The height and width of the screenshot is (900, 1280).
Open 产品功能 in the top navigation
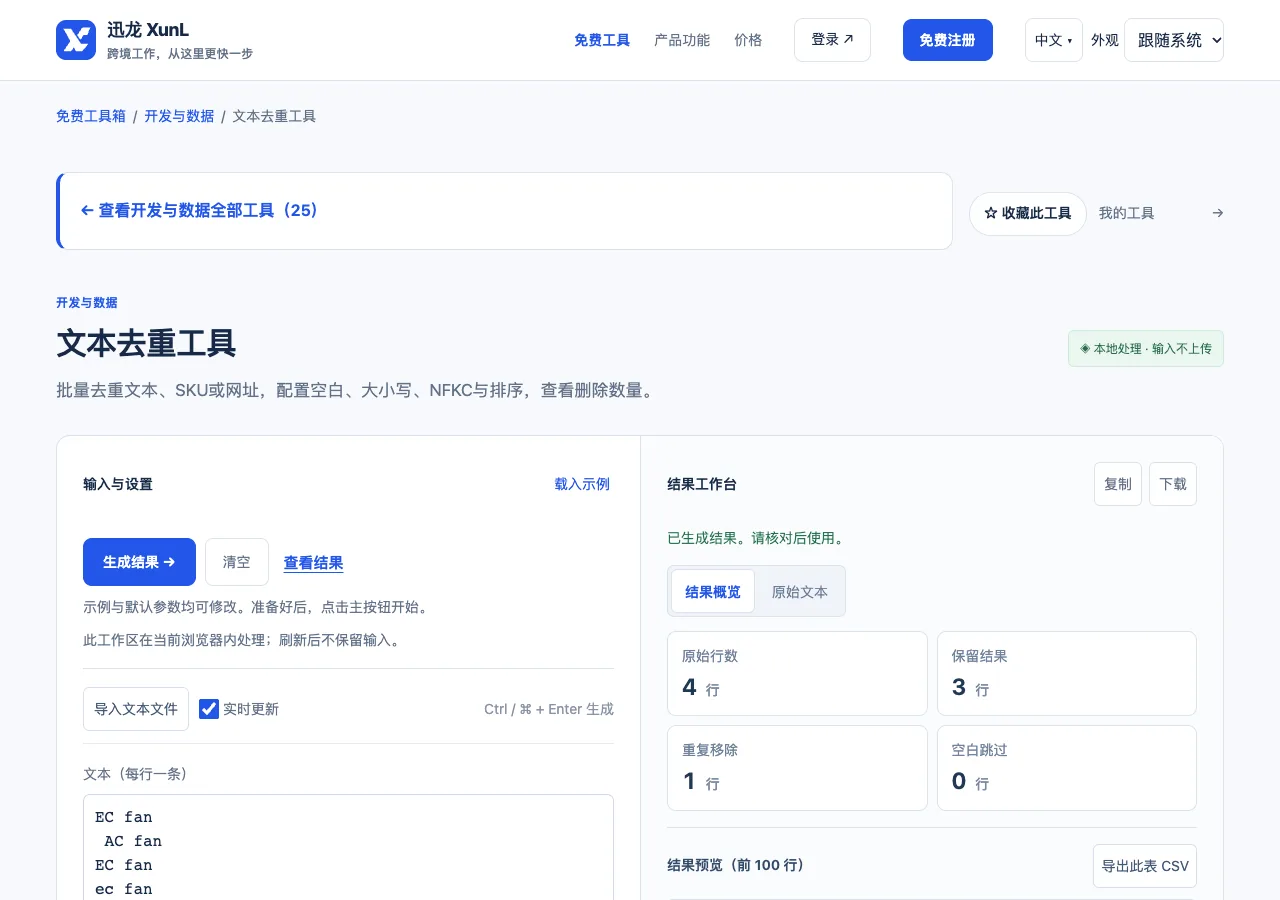[x=682, y=40]
